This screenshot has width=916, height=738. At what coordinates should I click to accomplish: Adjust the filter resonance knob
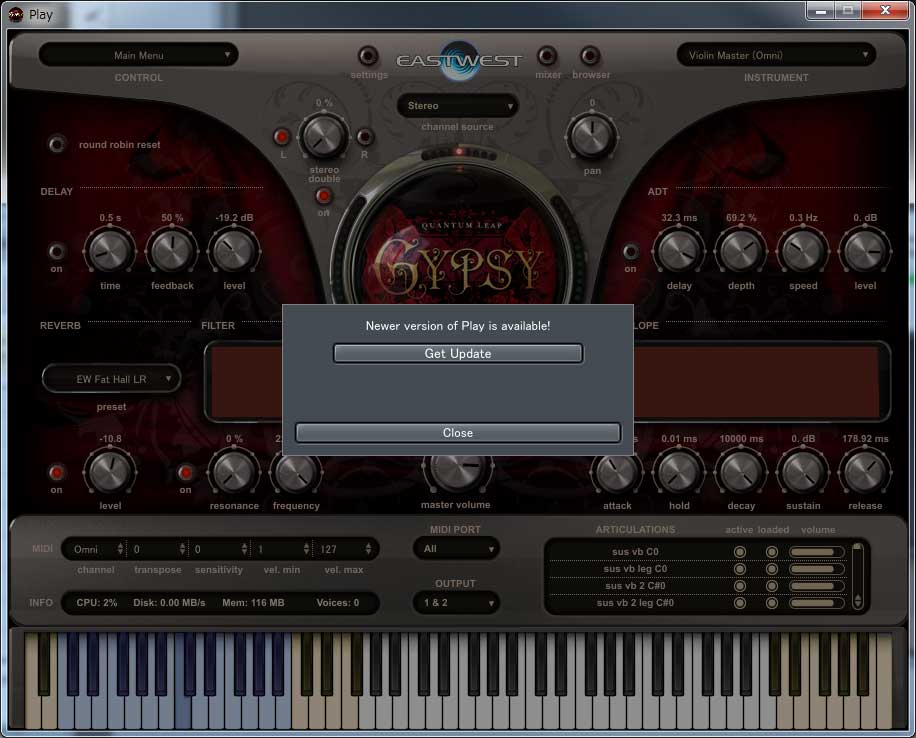[234, 472]
